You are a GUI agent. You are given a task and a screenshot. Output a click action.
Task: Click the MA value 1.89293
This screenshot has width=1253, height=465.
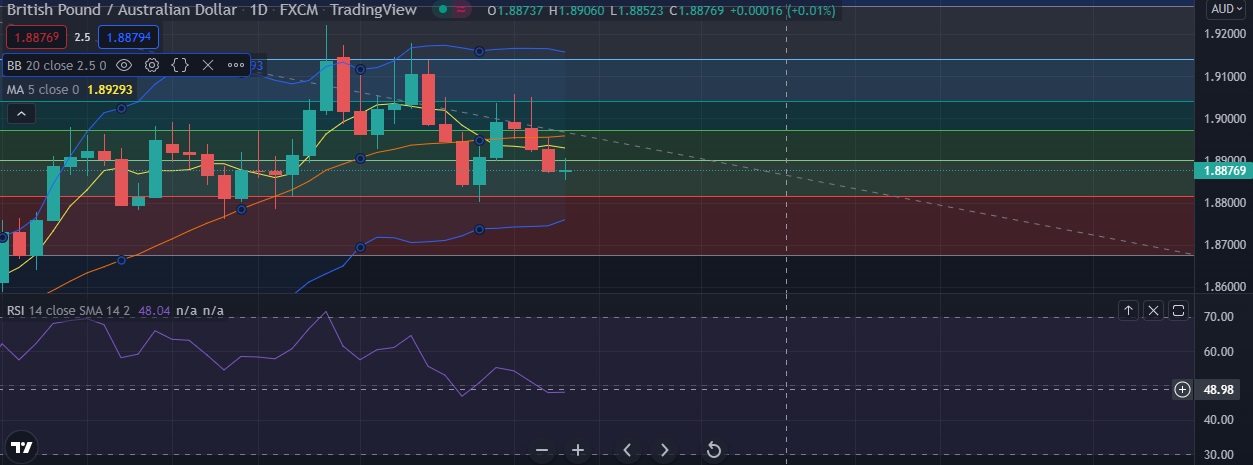tap(110, 89)
